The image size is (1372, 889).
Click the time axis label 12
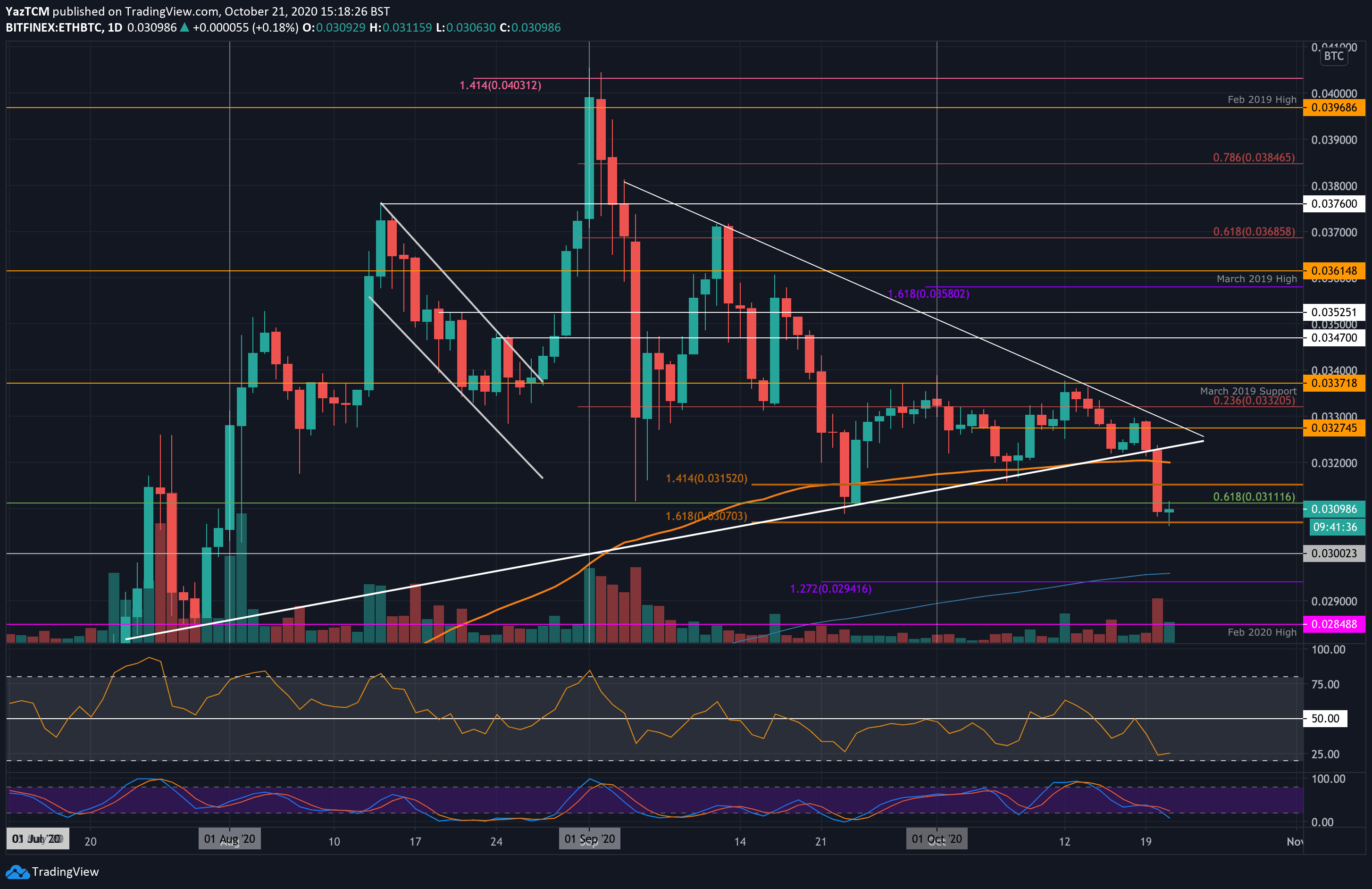coord(1064,842)
